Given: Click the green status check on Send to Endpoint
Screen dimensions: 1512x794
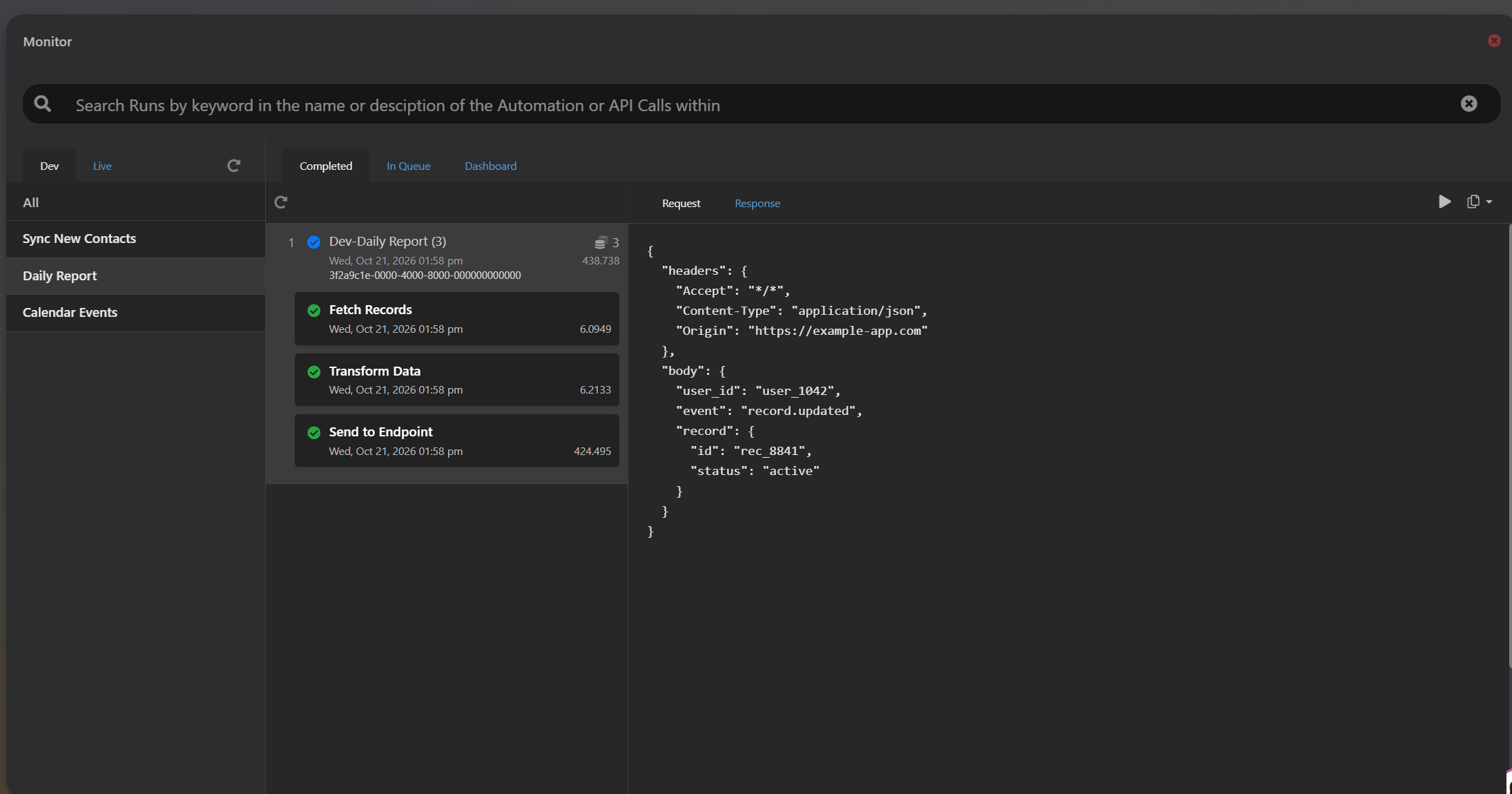Looking at the screenshot, I should [314, 433].
